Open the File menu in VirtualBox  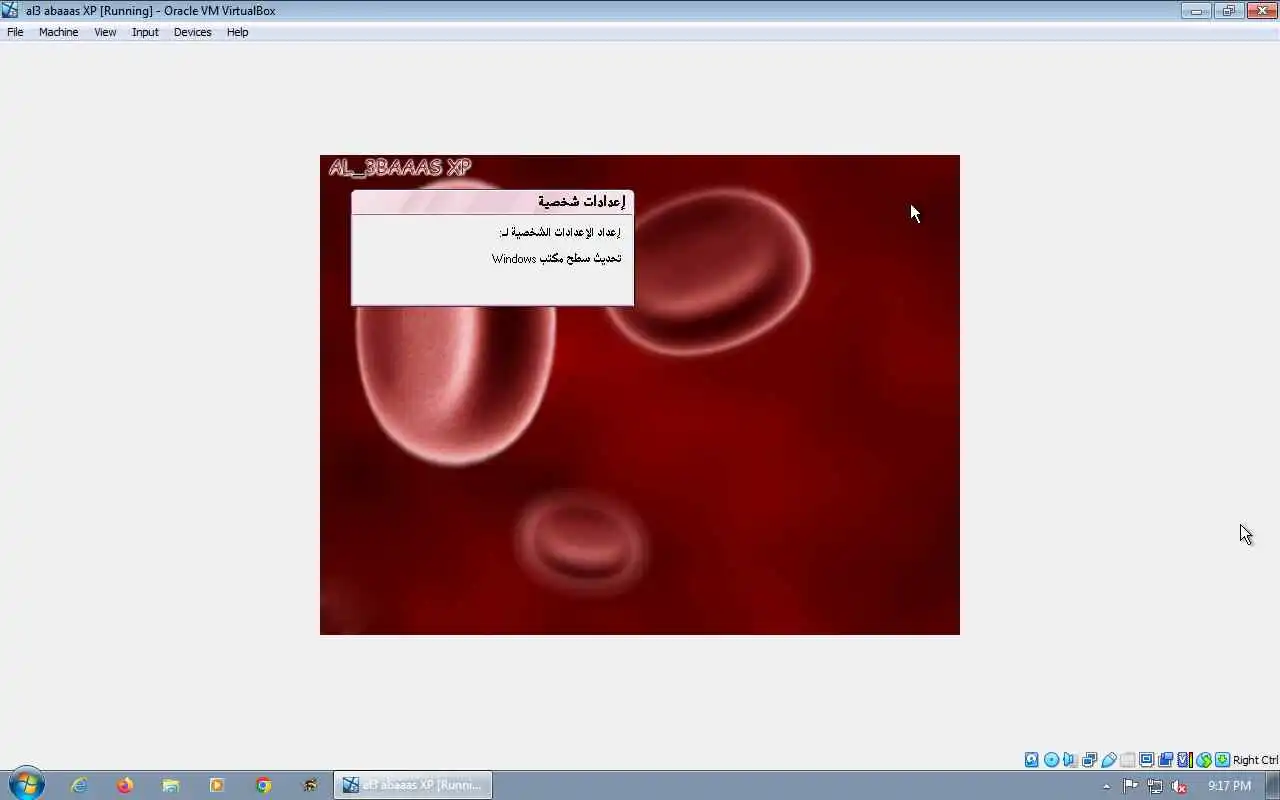pos(15,32)
